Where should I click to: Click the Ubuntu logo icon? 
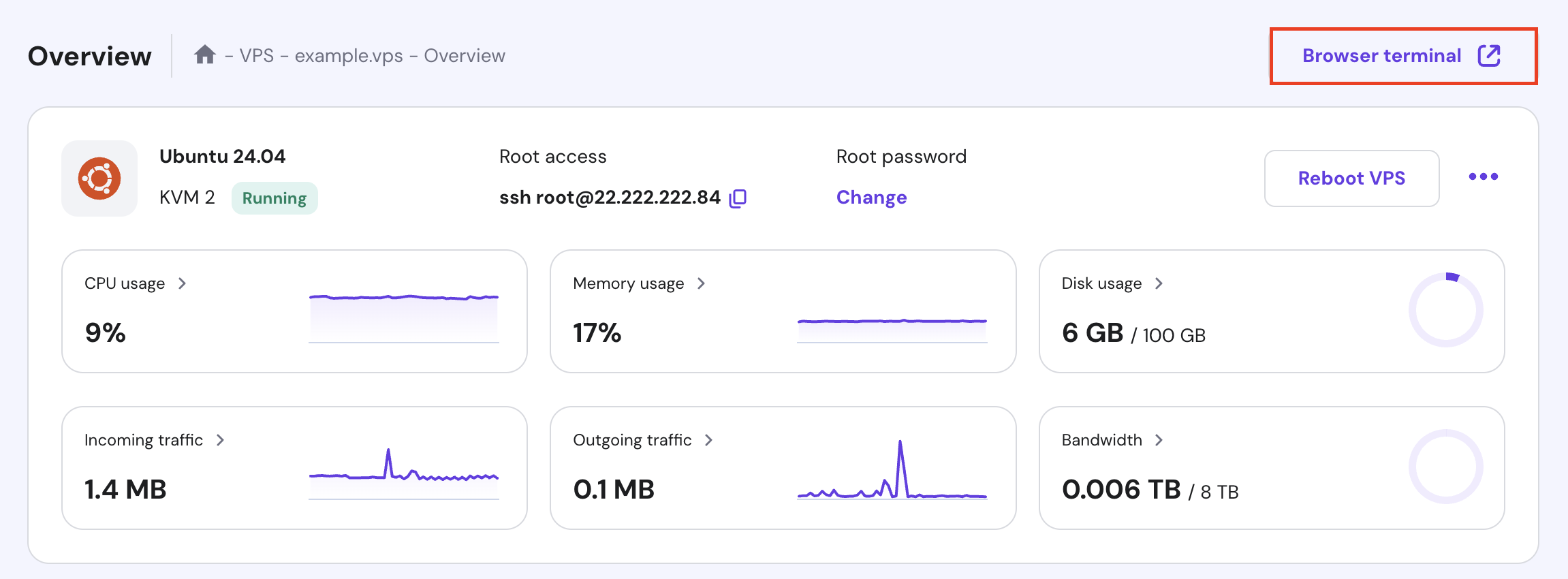tap(99, 178)
